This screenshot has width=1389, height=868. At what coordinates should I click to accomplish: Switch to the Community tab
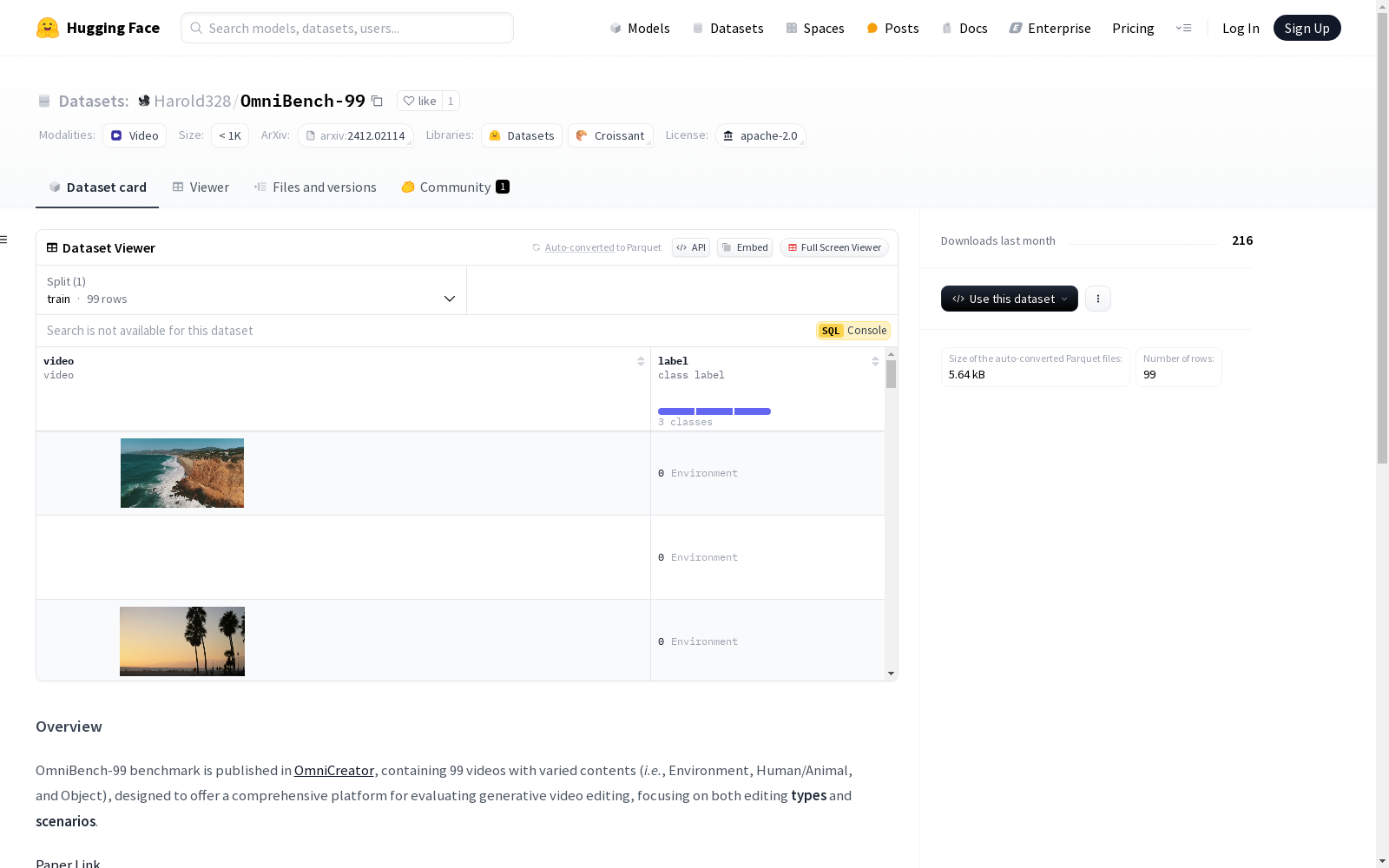click(455, 187)
